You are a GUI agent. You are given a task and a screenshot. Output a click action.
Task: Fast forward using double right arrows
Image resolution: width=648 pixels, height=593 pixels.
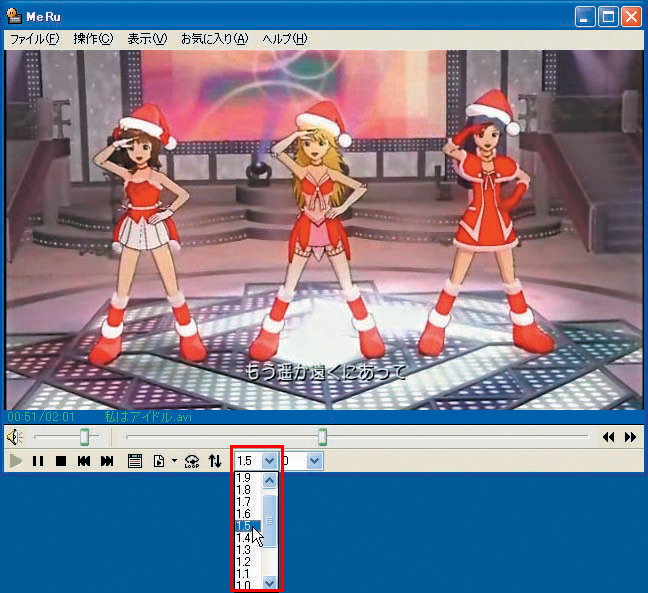(x=630, y=437)
